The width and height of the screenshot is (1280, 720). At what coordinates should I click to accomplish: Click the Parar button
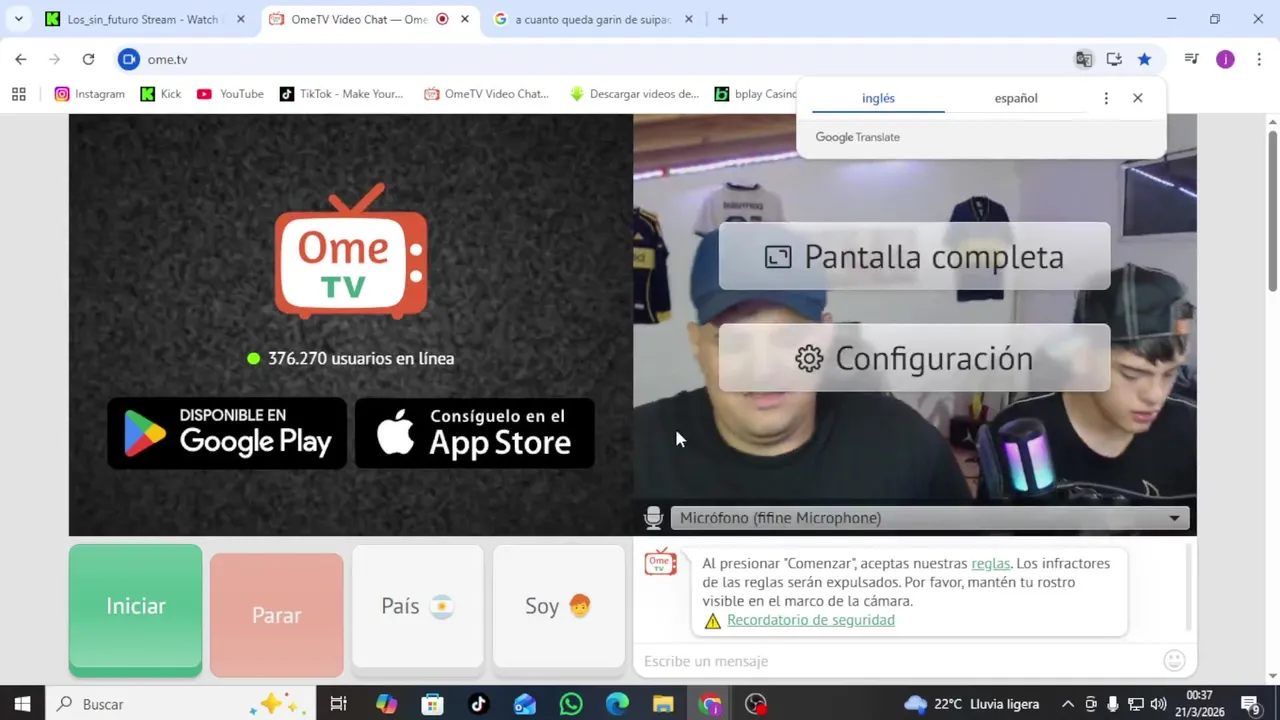pos(277,615)
